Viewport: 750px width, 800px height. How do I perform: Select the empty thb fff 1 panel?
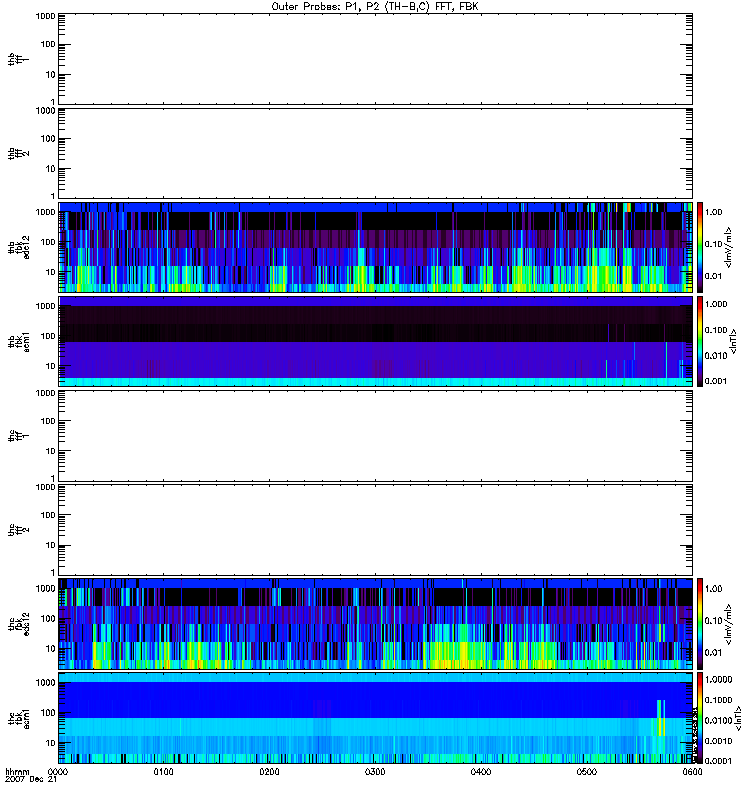coord(375,58)
